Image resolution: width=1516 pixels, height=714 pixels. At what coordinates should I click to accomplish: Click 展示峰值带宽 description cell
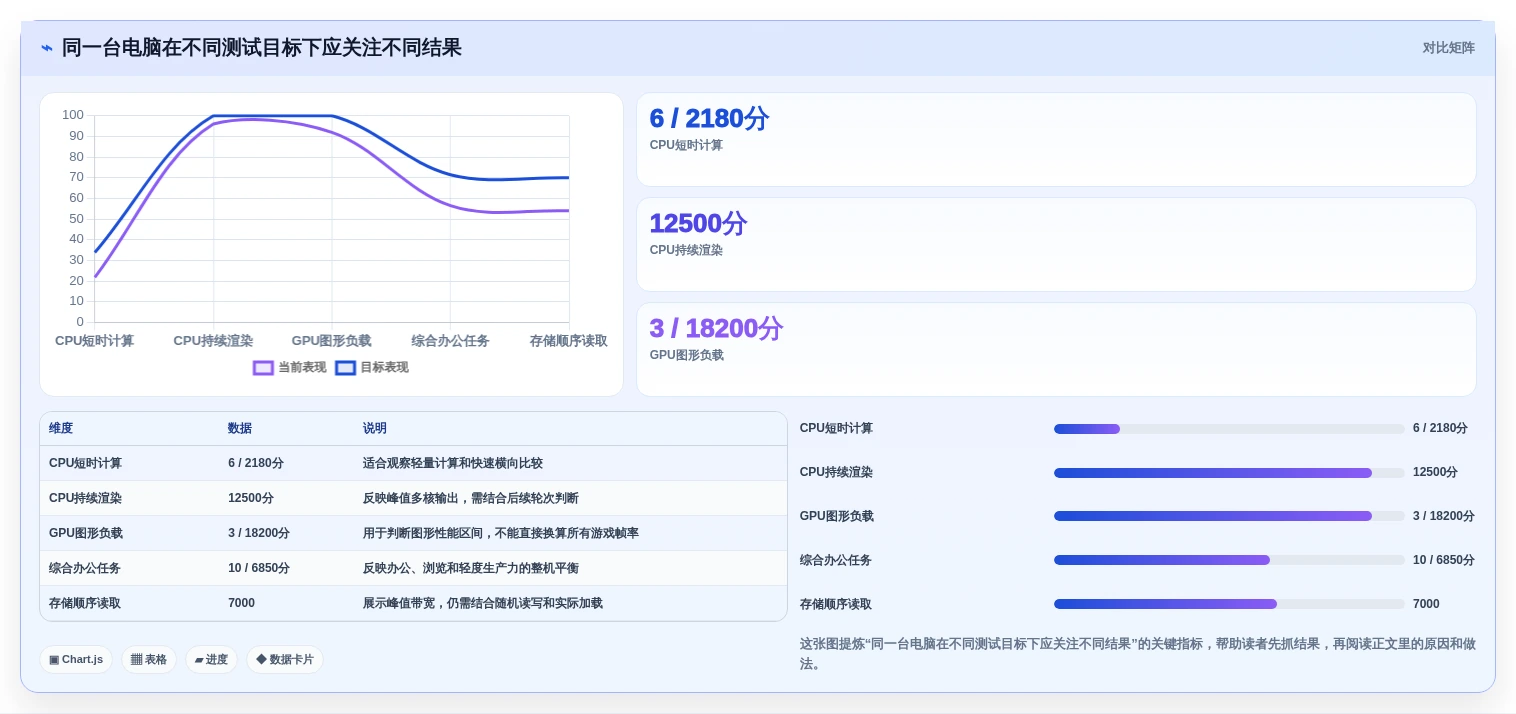point(483,604)
